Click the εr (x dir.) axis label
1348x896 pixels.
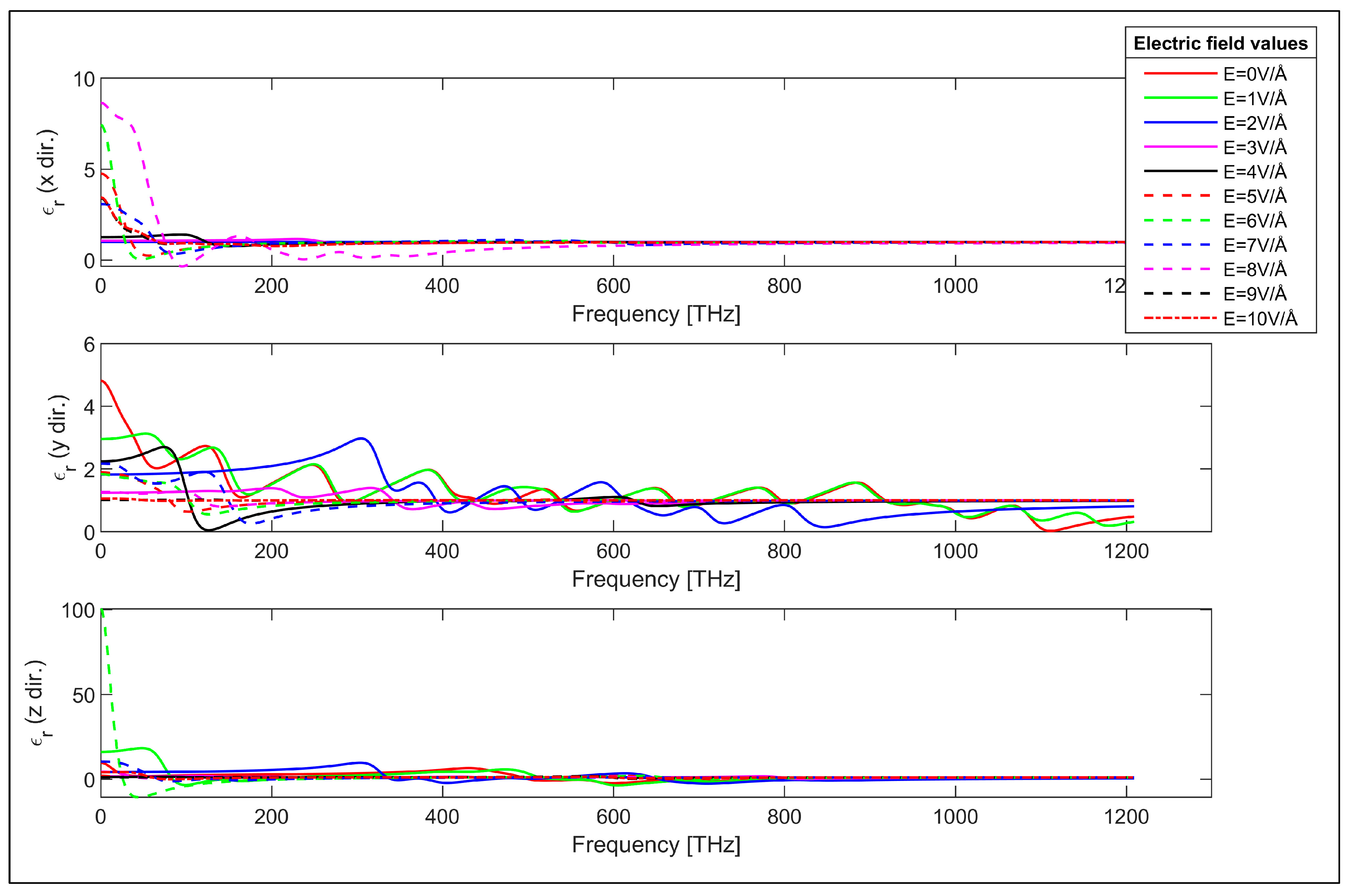[x=50, y=172]
